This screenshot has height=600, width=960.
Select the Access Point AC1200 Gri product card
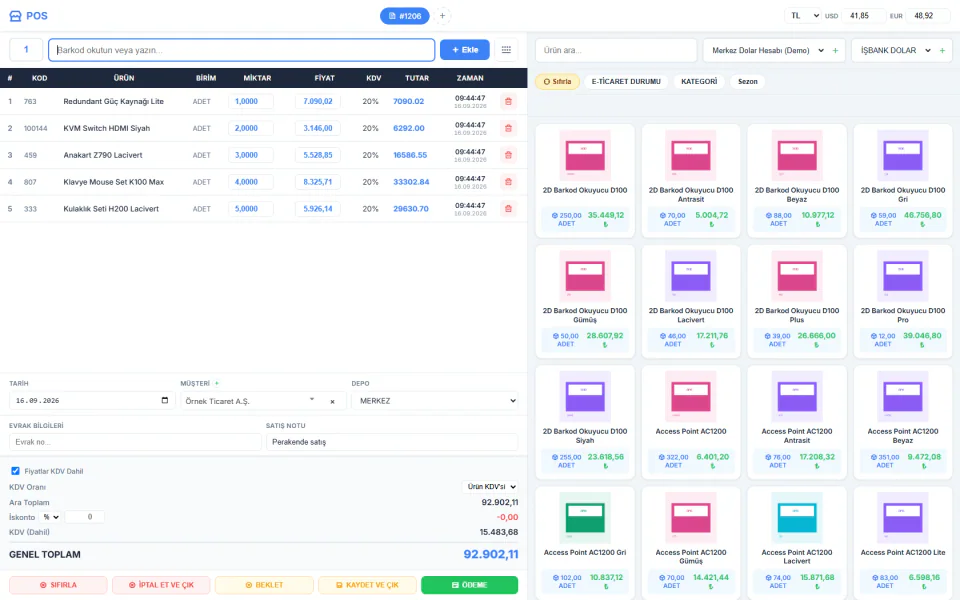585,542
